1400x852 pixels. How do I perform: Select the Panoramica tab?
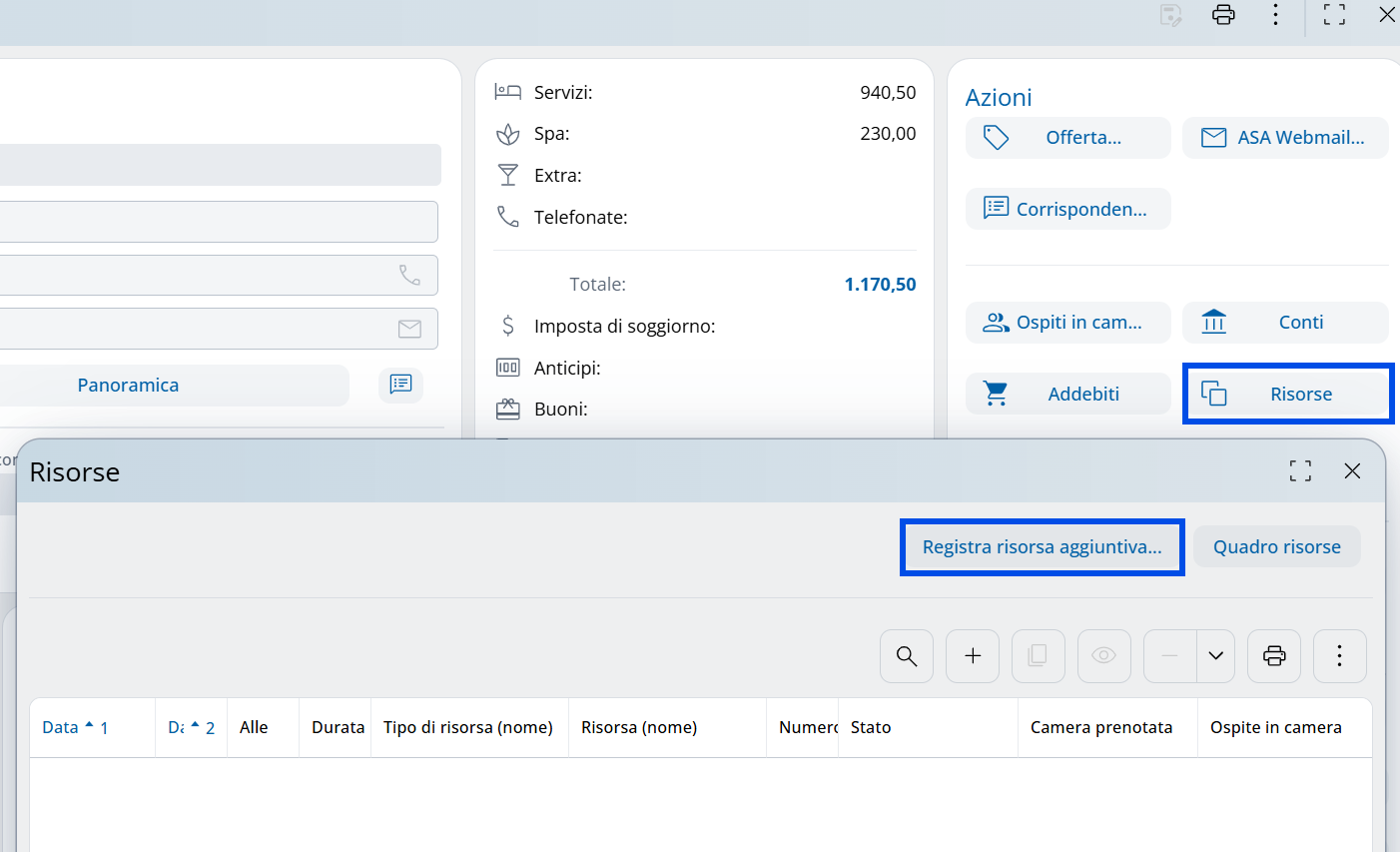tap(129, 386)
